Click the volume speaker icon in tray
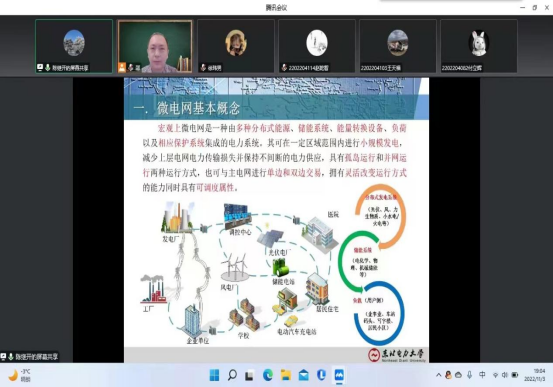 tap(505, 375)
